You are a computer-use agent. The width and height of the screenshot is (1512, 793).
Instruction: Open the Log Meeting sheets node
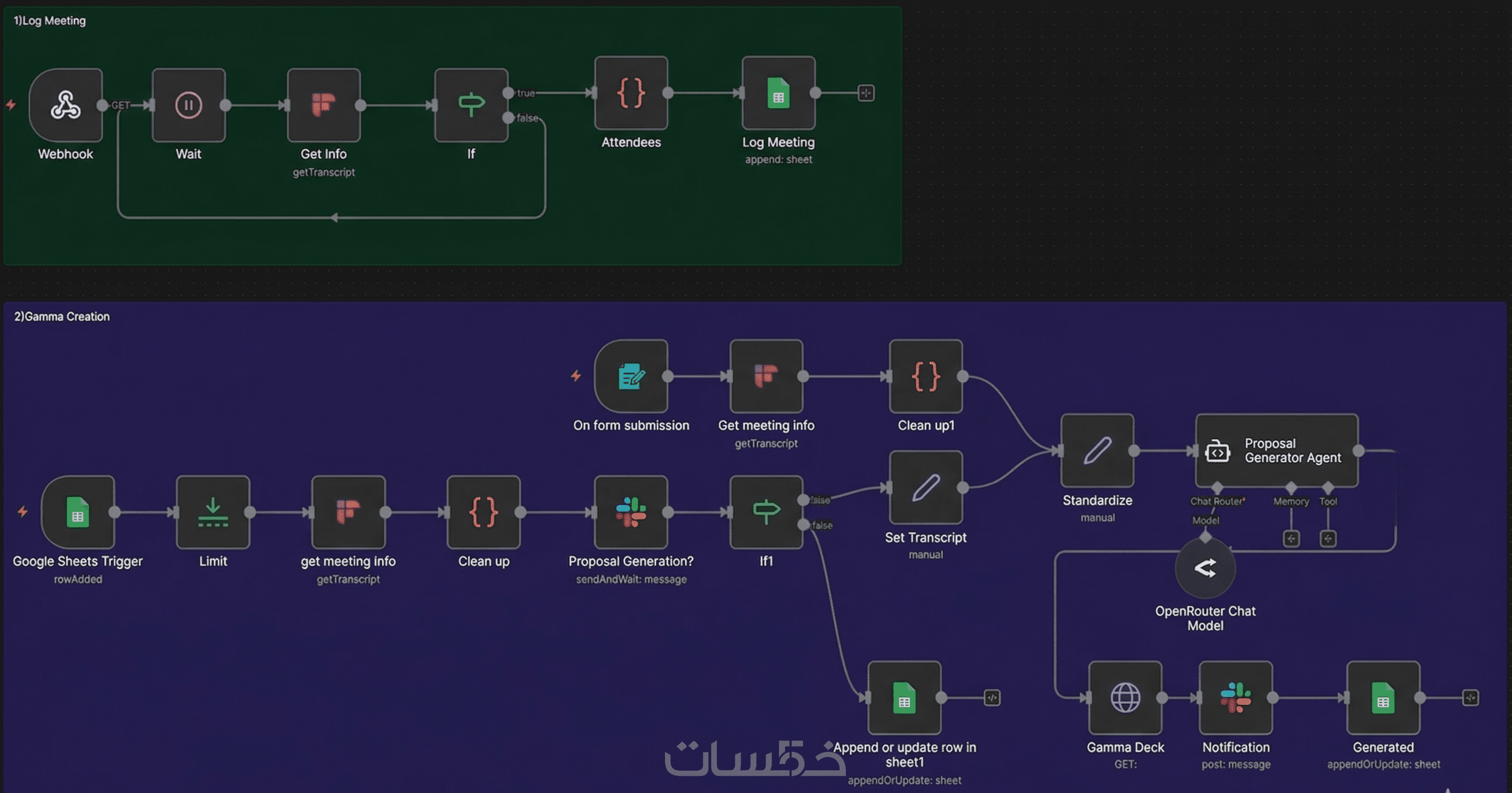(778, 93)
